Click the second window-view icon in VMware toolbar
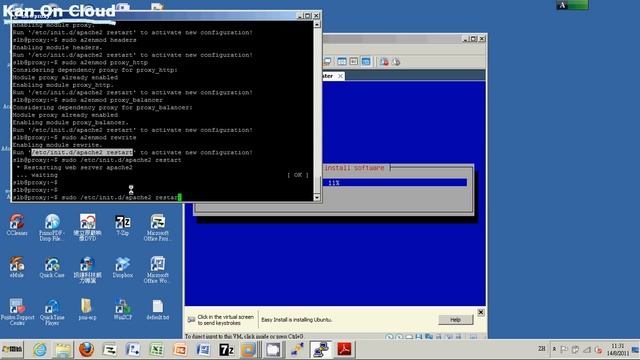Screen dimensions: 640x360 click(x=353, y=62)
